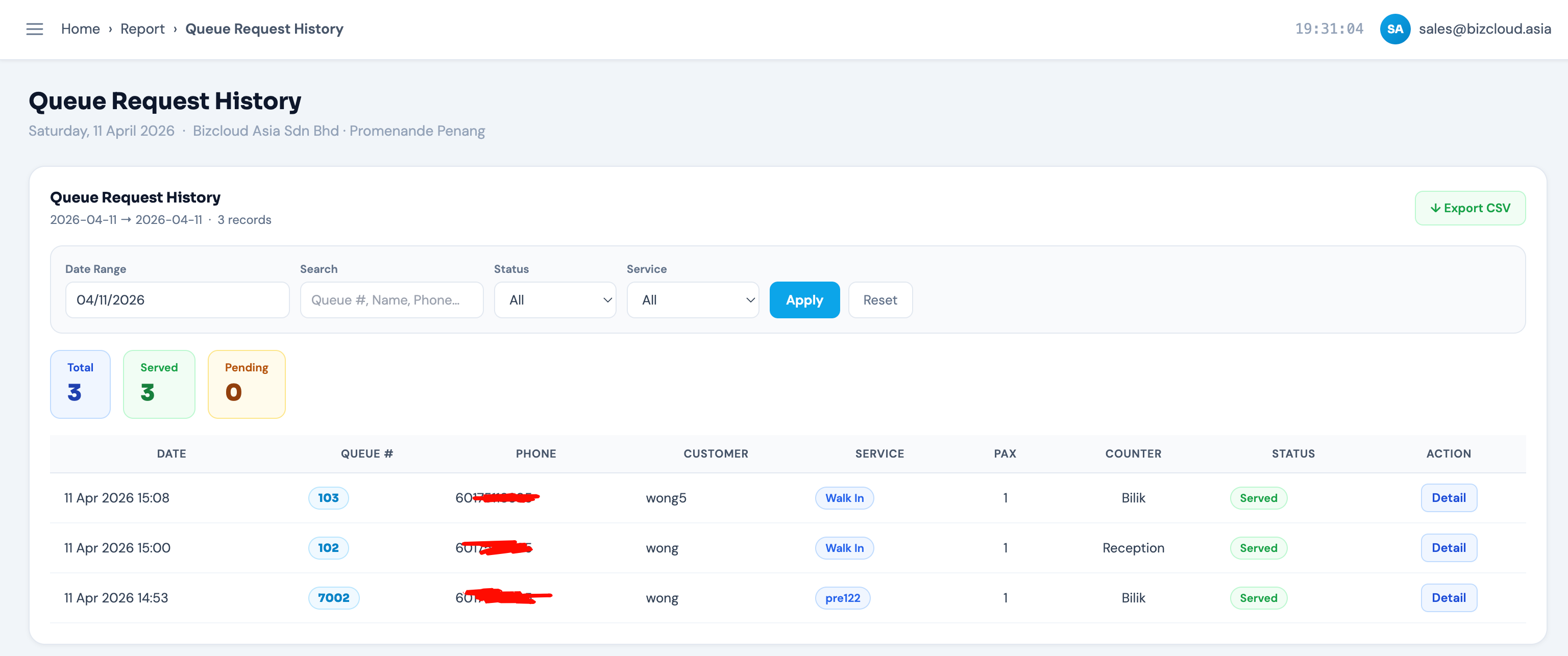Reset all filters
This screenshot has height=656, width=1568.
(879, 300)
